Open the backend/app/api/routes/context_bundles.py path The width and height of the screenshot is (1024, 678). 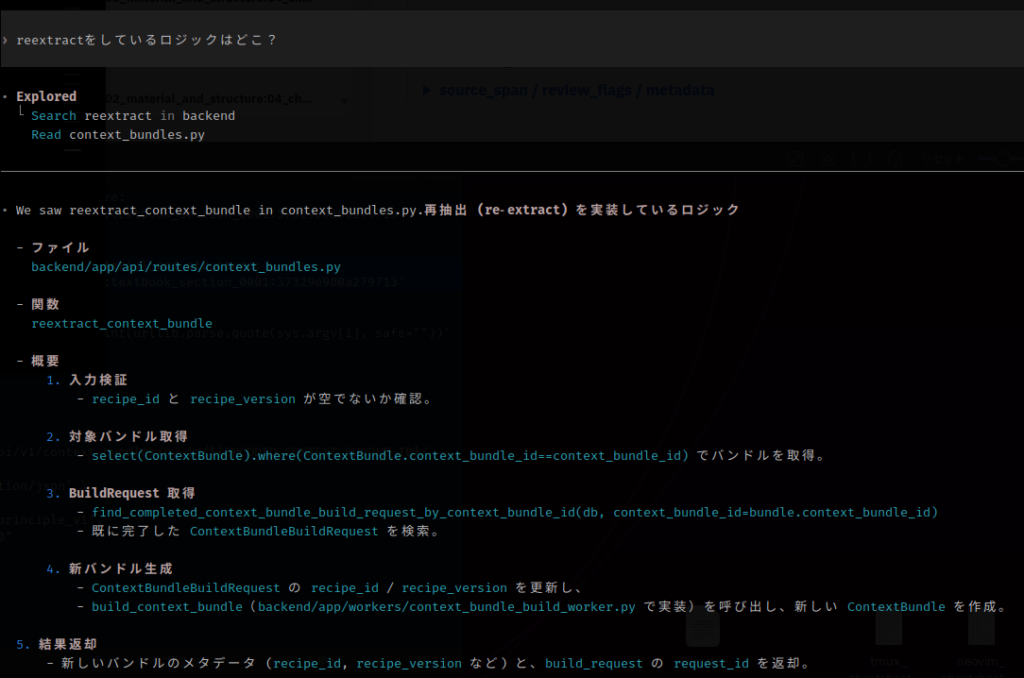click(186, 267)
